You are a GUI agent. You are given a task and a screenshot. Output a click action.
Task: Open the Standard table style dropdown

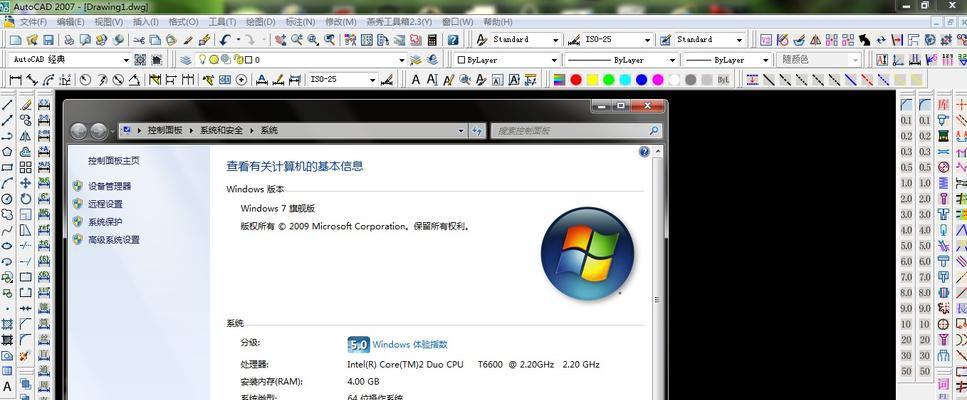pyautogui.click(x=739, y=39)
